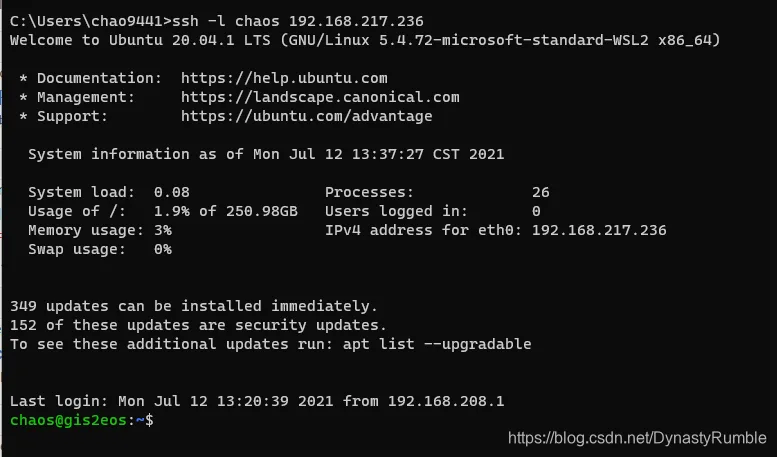The width and height of the screenshot is (777, 457).
Task: Click the command prompt after chaos@gis2eos:~$
Action: [164, 420]
